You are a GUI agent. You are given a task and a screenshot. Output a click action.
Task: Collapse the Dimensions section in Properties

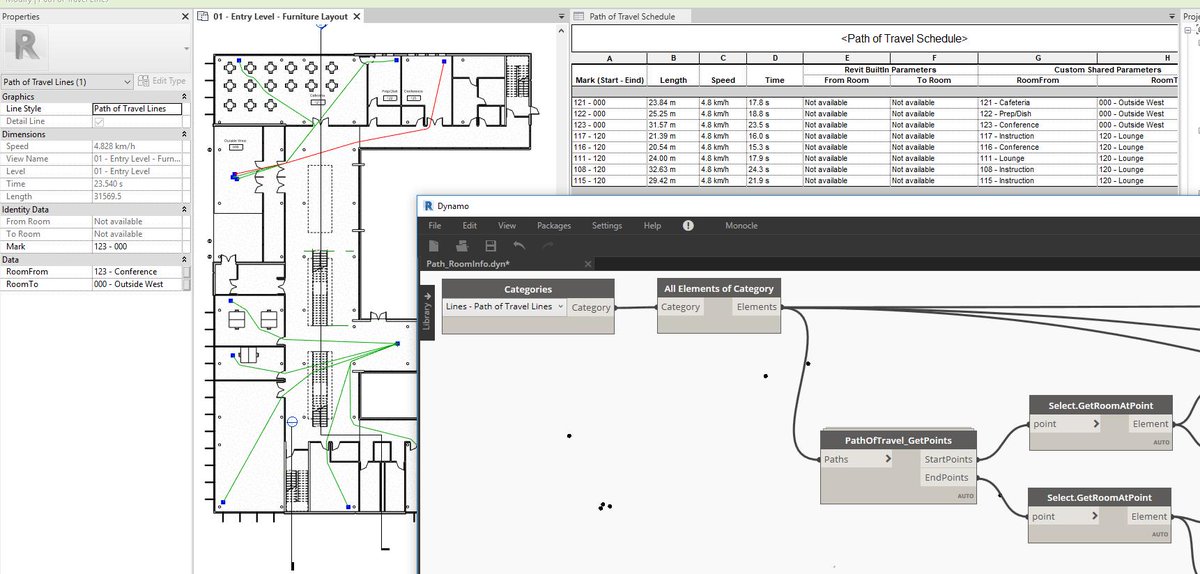click(186, 133)
